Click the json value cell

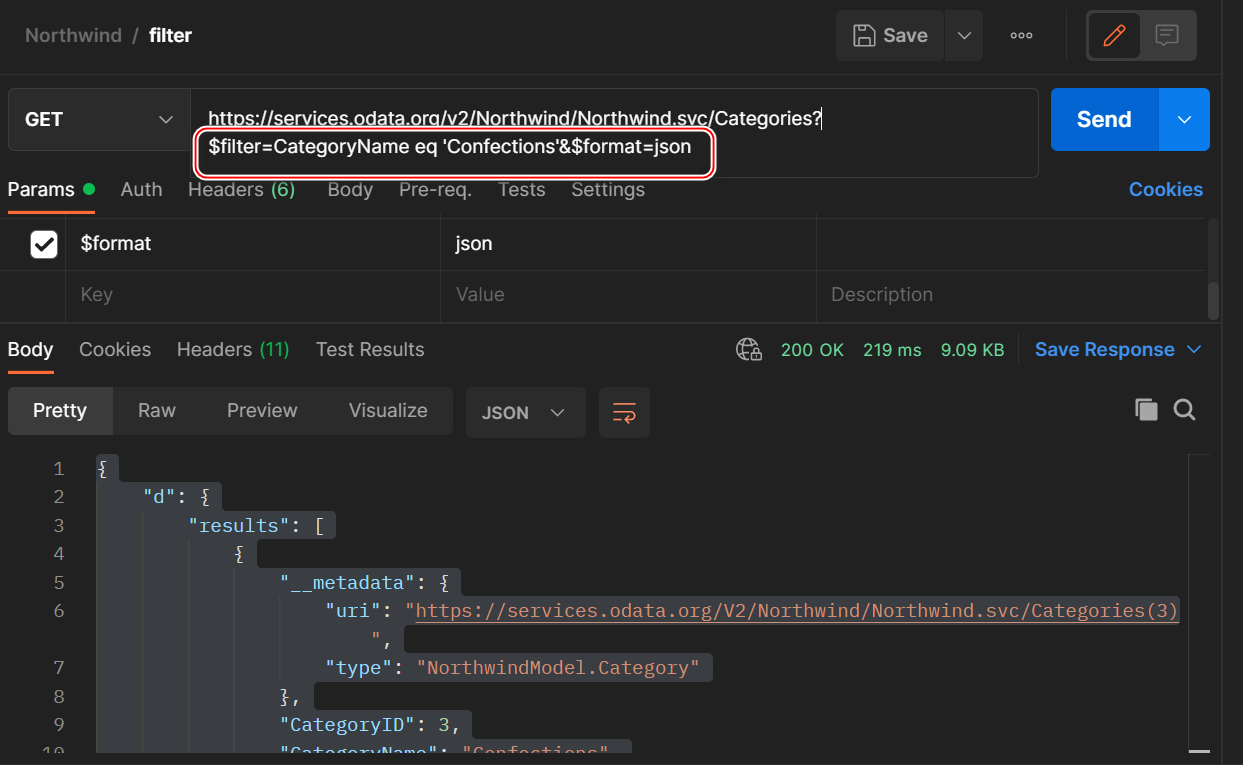click(628, 244)
